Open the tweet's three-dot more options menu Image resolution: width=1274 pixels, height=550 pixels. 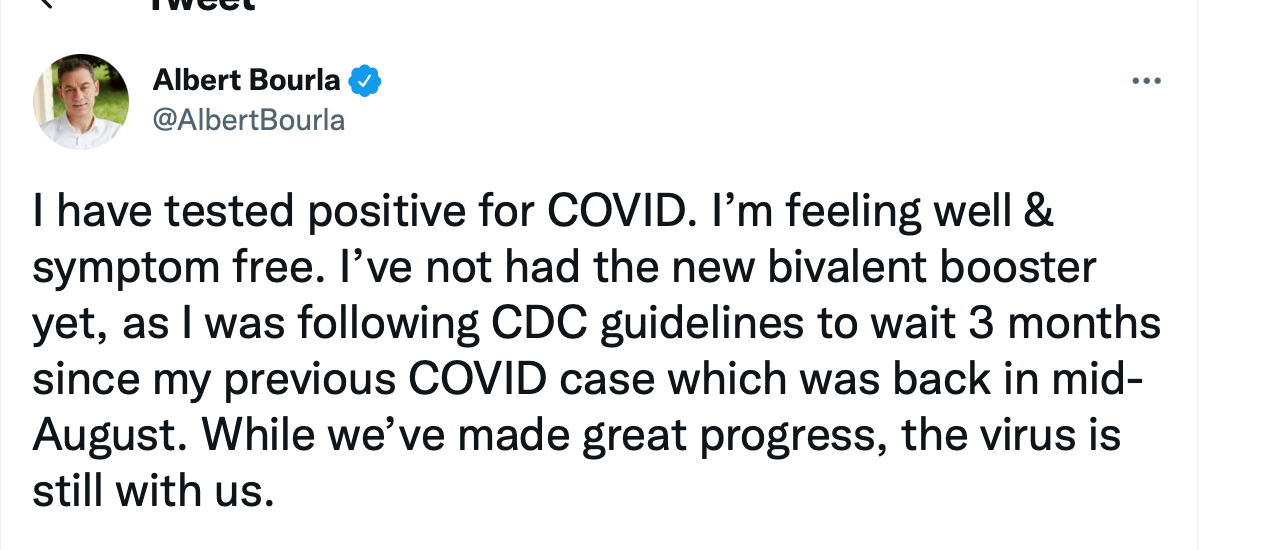[1147, 81]
